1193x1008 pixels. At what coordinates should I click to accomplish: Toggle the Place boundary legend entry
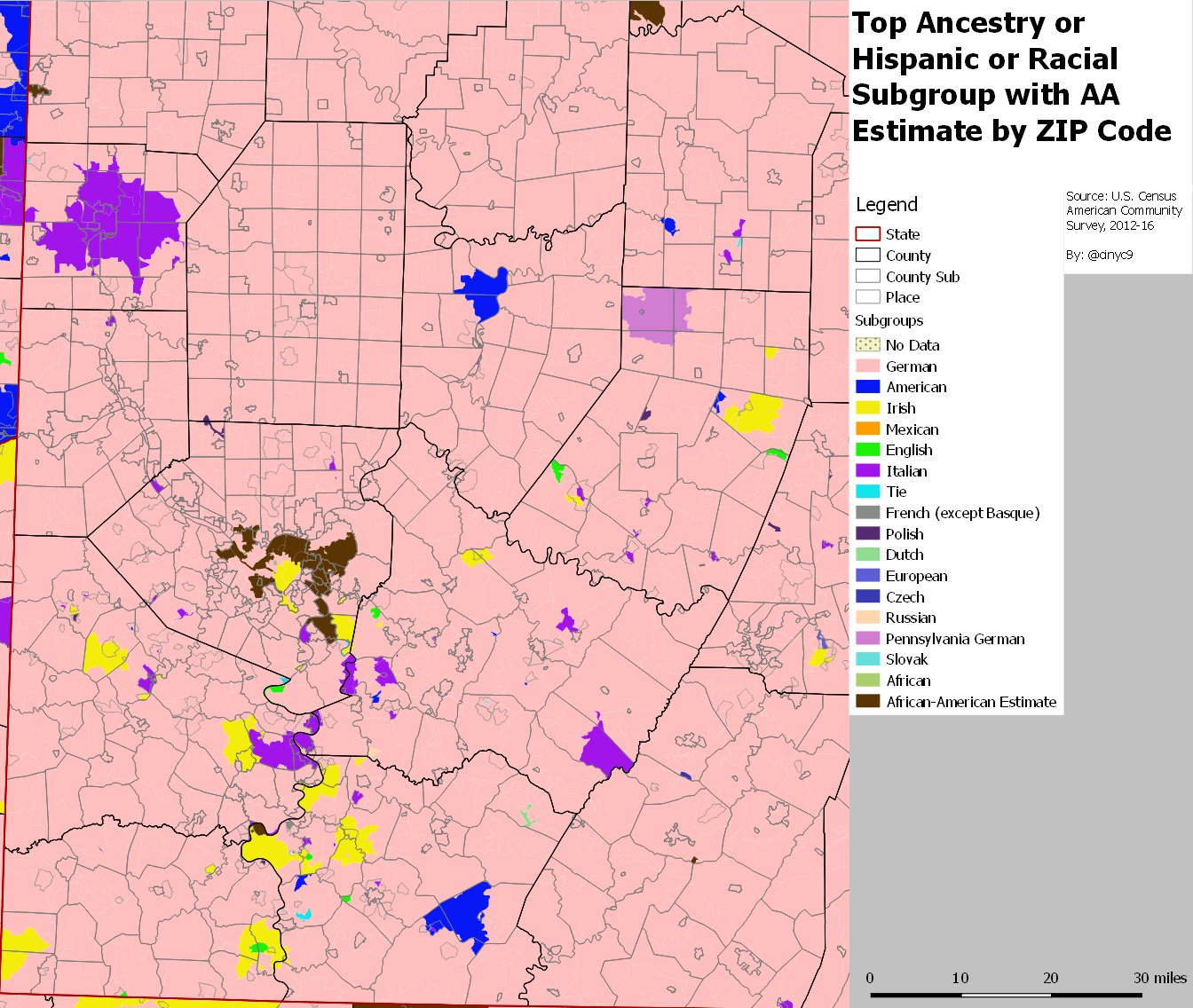click(x=866, y=297)
